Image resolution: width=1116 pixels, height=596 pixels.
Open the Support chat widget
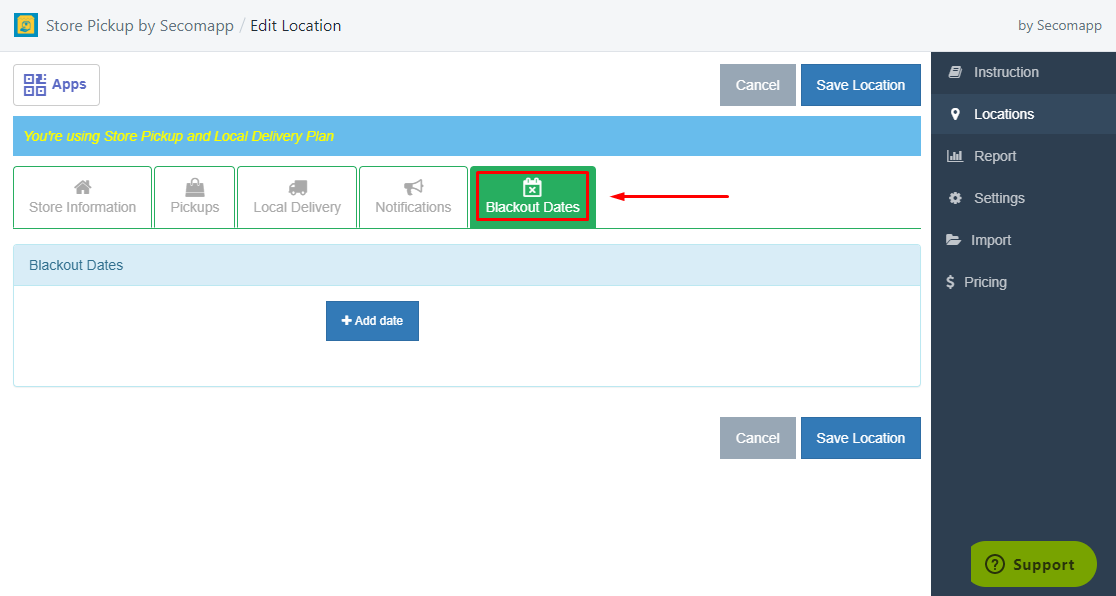1033,564
